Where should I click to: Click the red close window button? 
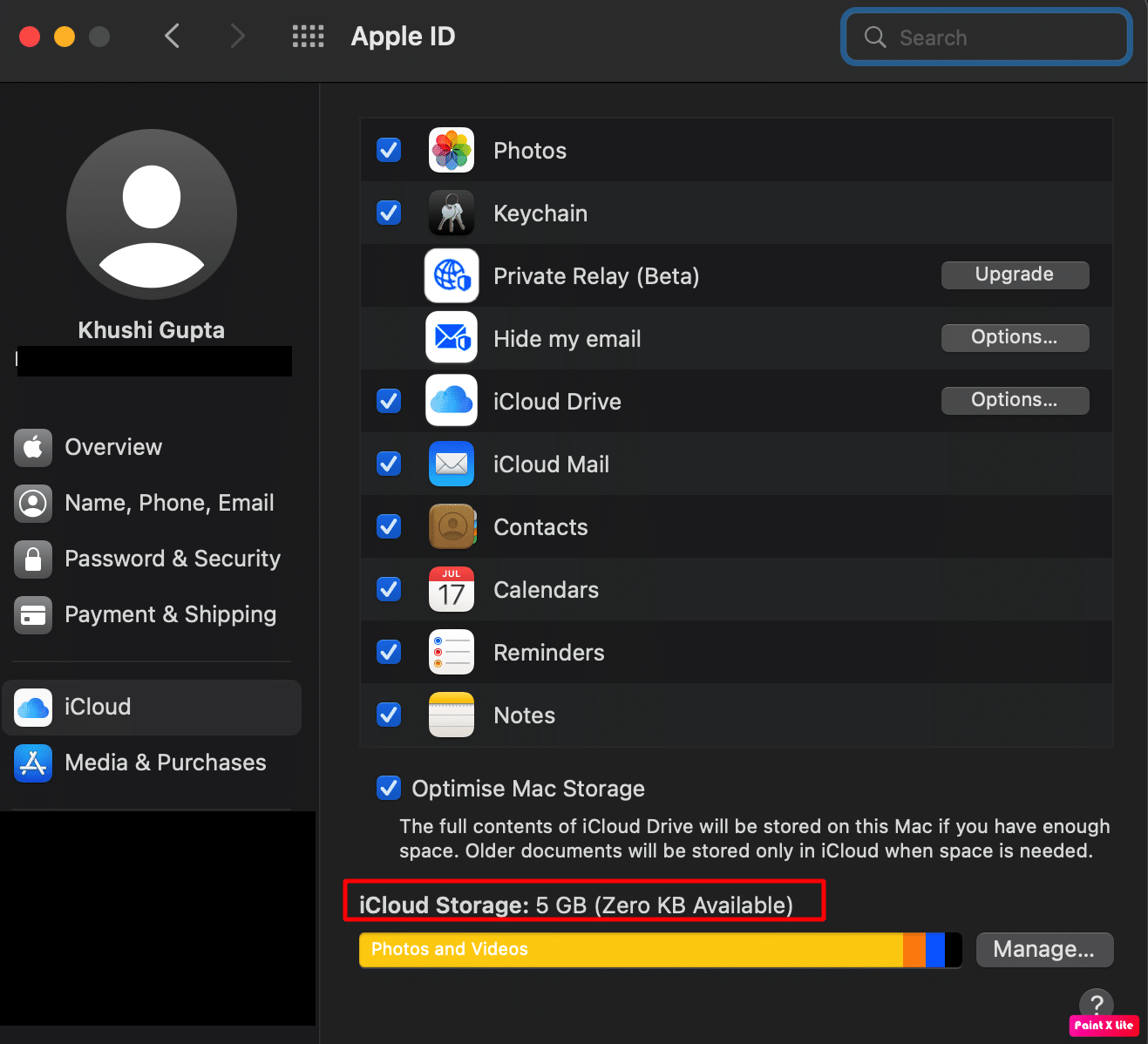coord(30,37)
